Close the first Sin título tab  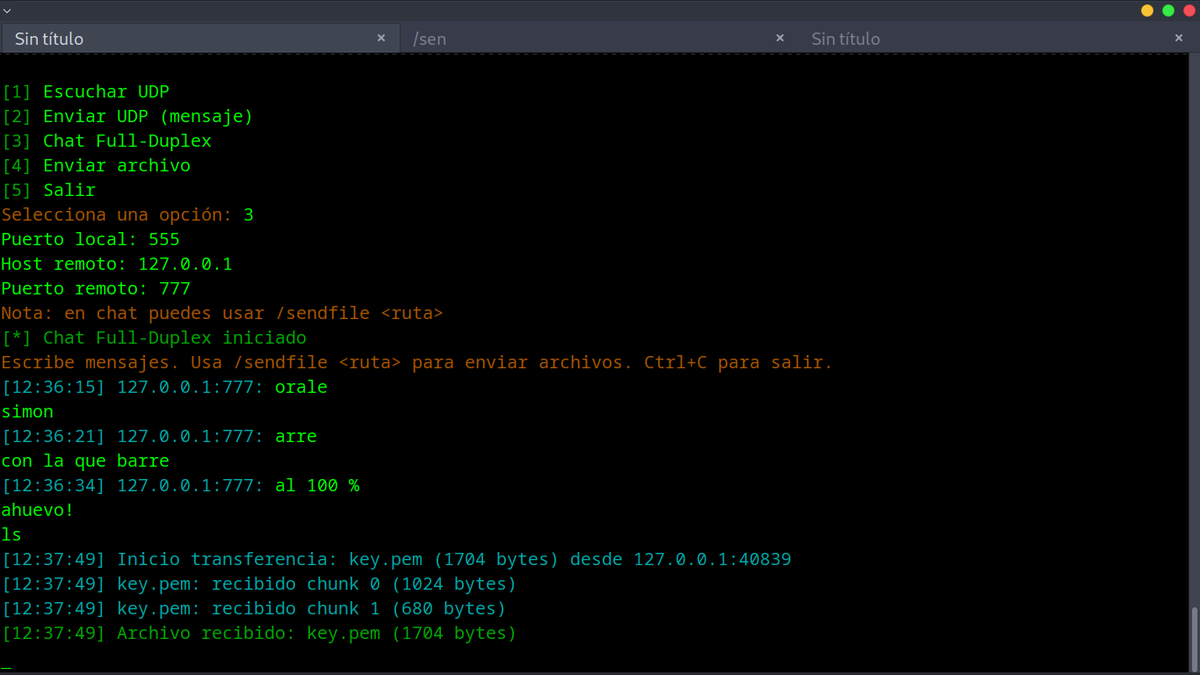pyautogui.click(x=381, y=37)
